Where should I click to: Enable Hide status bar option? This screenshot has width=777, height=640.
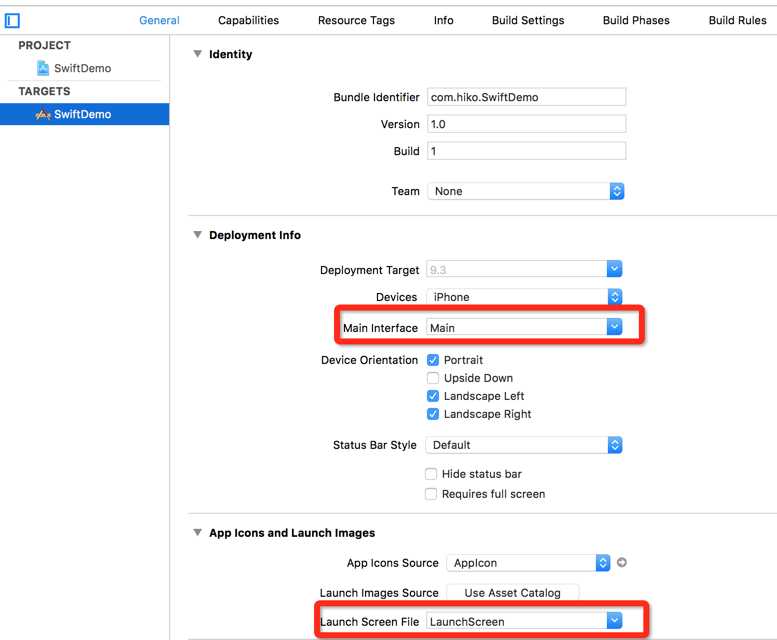coord(431,474)
